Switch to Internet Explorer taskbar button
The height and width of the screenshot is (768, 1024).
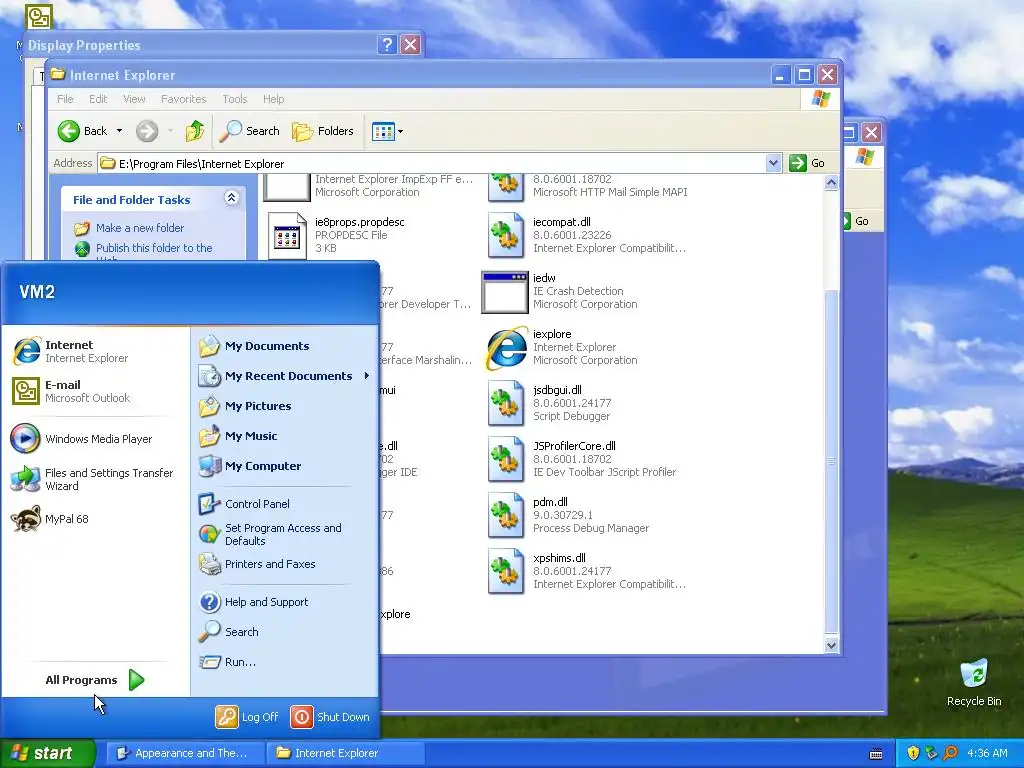tap(345, 753)
